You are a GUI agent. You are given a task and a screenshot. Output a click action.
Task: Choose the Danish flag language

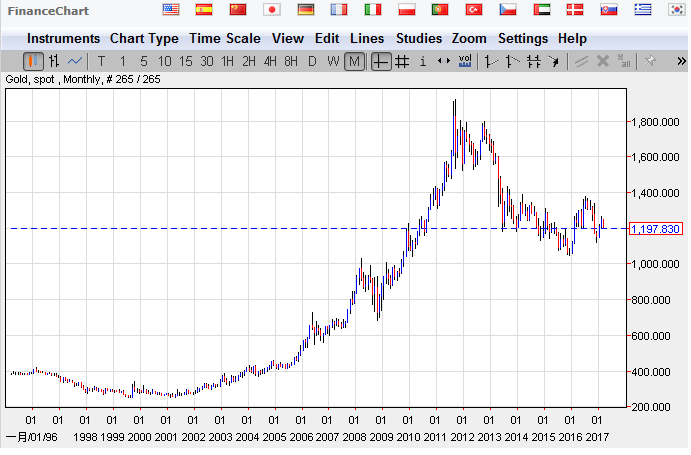(575, 9)
